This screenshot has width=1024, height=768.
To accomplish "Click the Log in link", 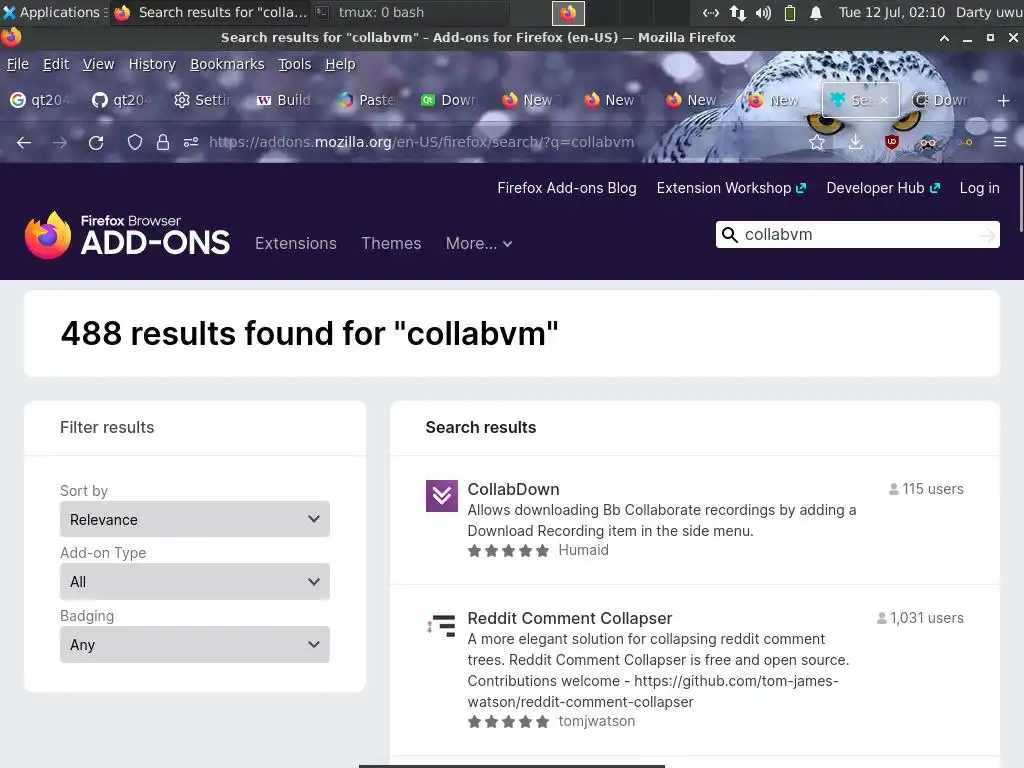I will [980, 188].
